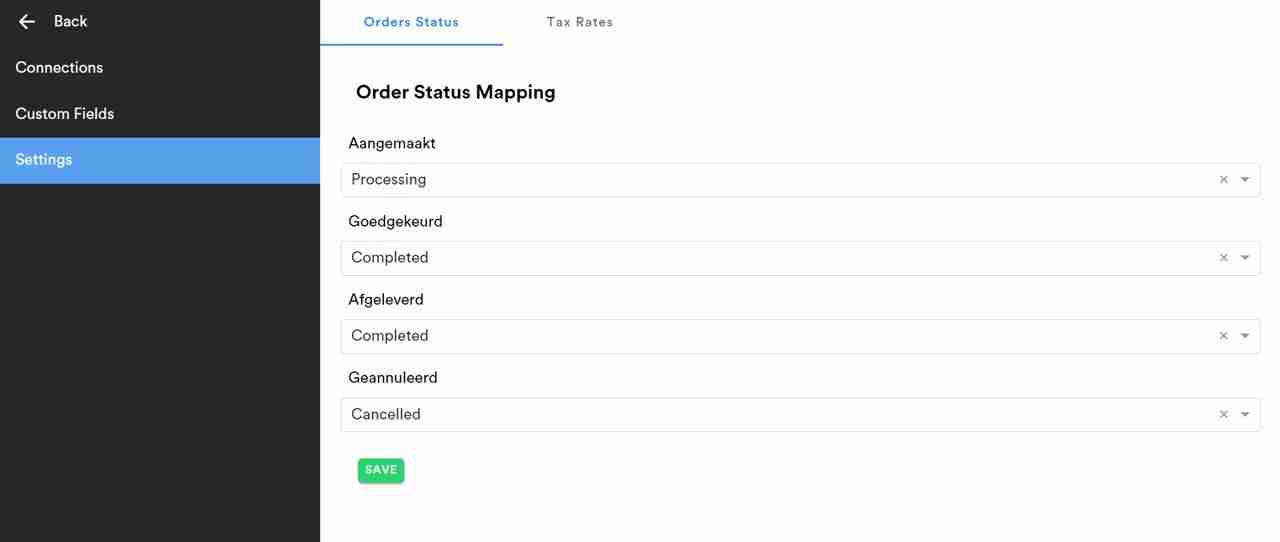
Task: Click the back arrow icon
Action: (x=27, y=21)
